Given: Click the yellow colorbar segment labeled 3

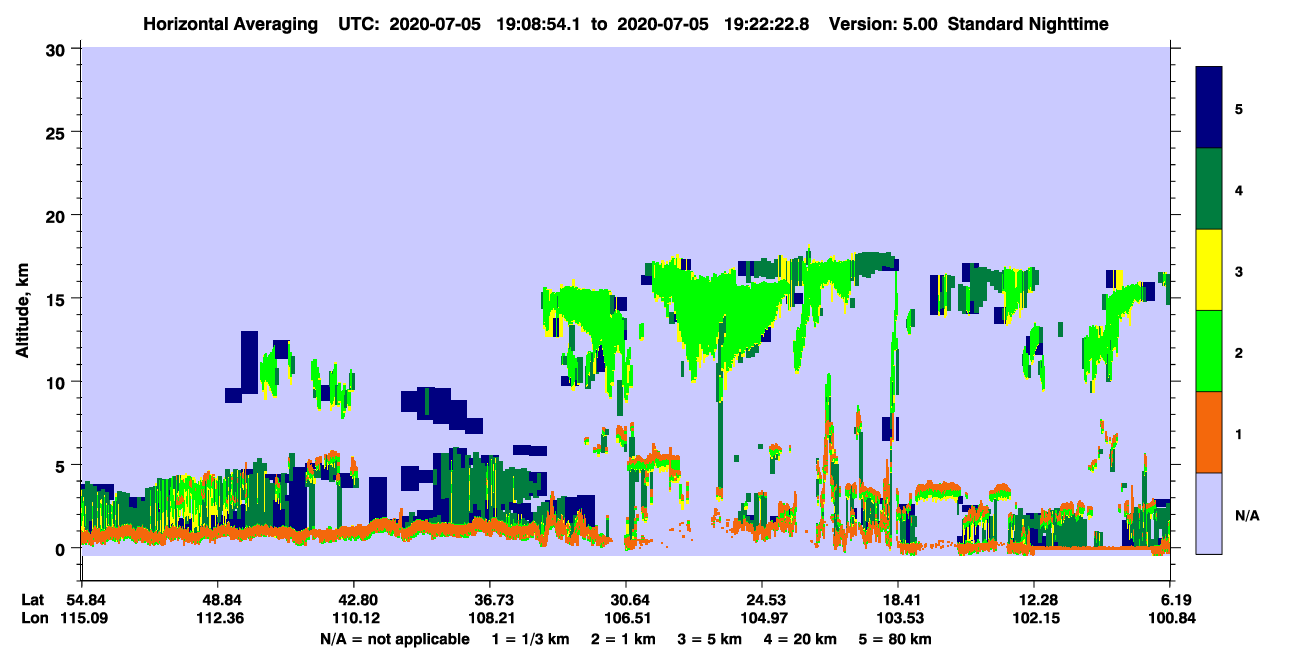Looking at the screenshot, I should pyautogui.click(x=1209, y=270).
